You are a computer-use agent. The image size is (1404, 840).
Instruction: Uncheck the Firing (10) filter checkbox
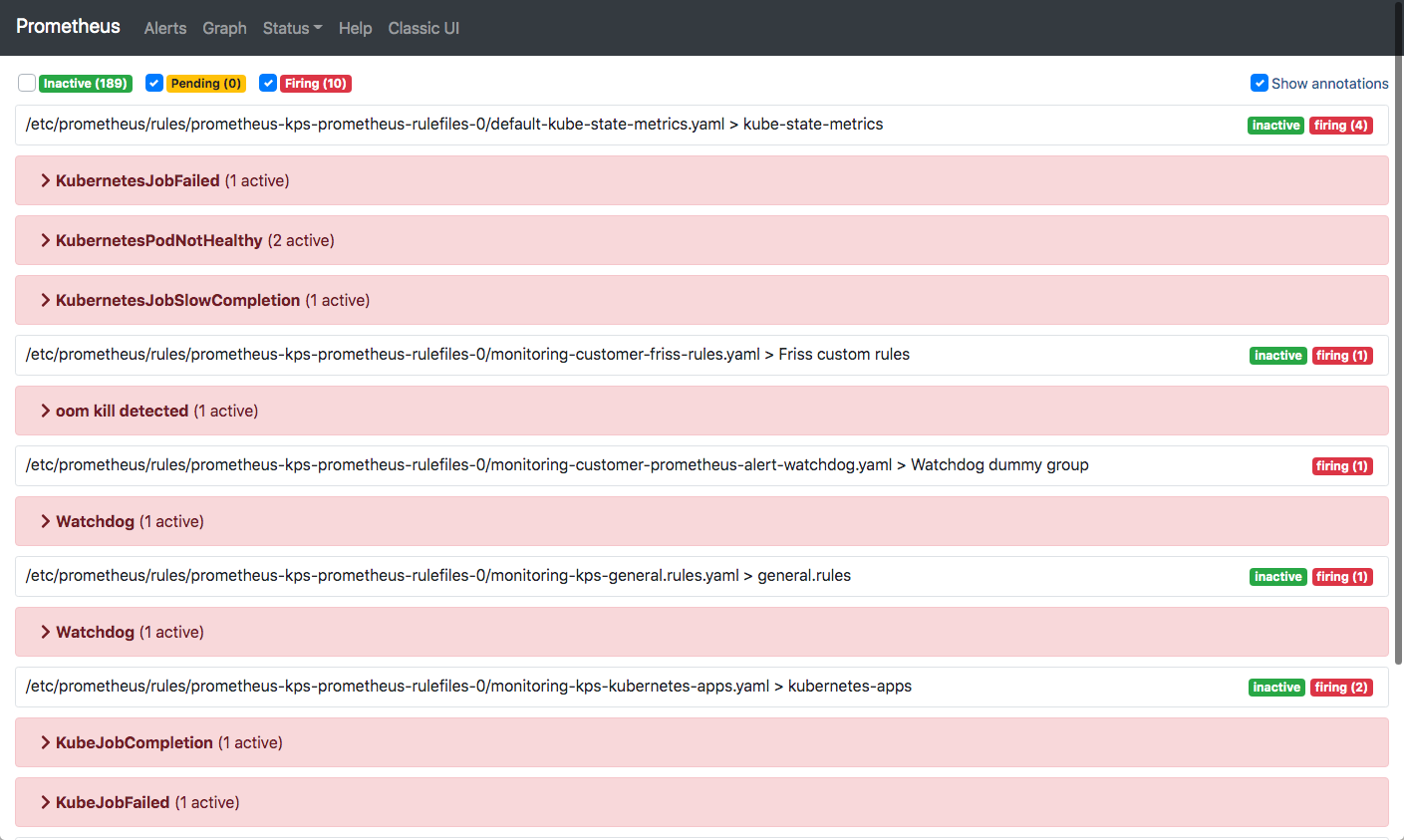pyautogui.click(x=268, y=84)
